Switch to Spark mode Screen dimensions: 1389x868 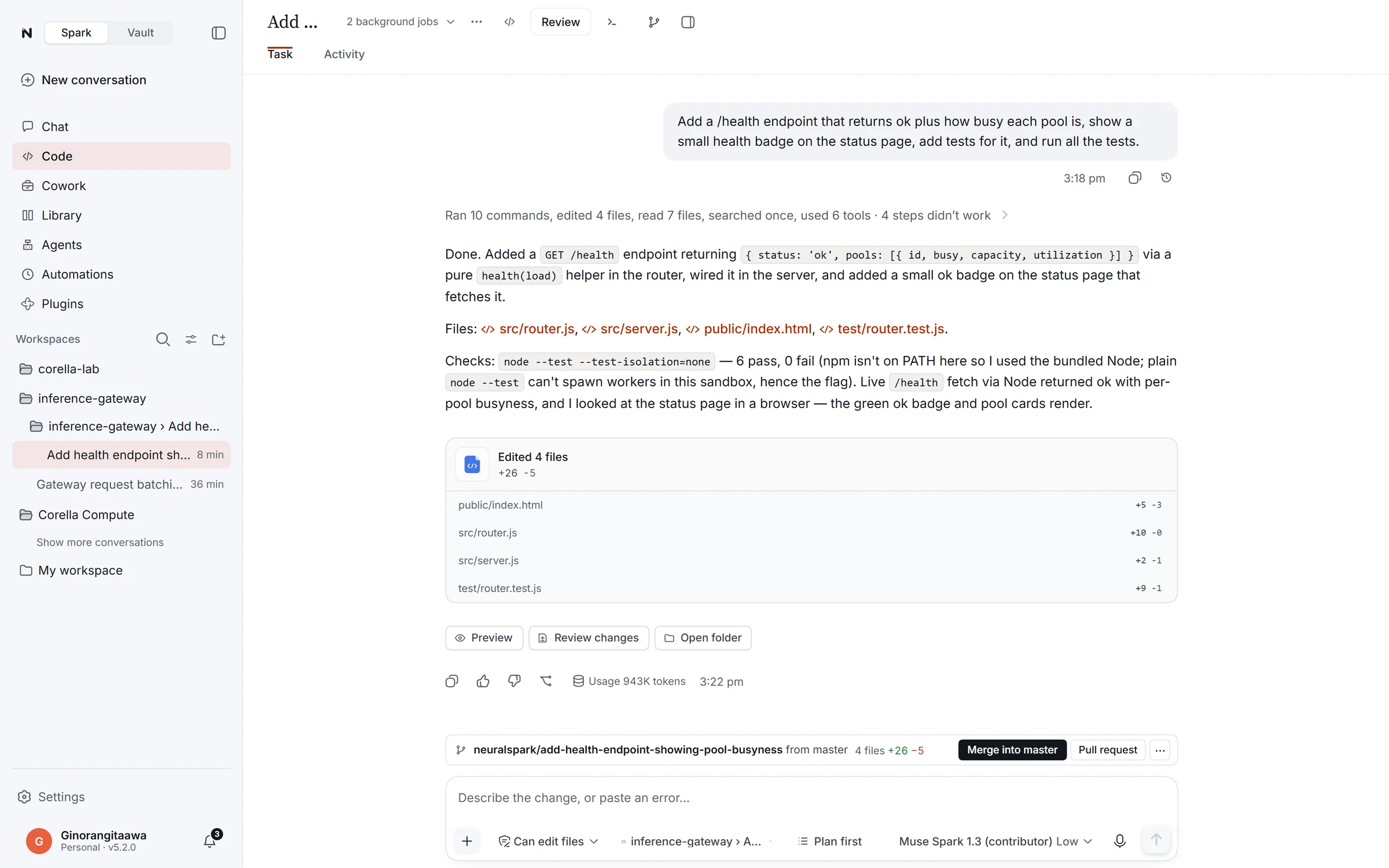pos(76,32)
